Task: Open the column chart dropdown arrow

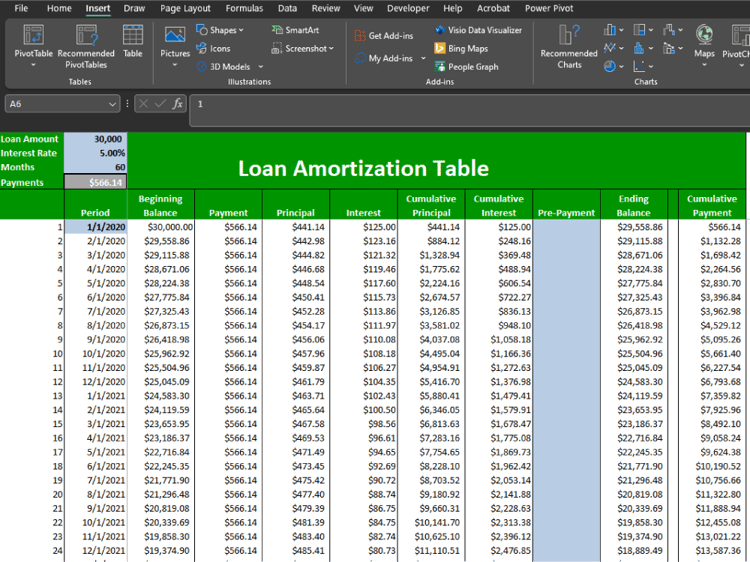Action: (x=621, y=30)
